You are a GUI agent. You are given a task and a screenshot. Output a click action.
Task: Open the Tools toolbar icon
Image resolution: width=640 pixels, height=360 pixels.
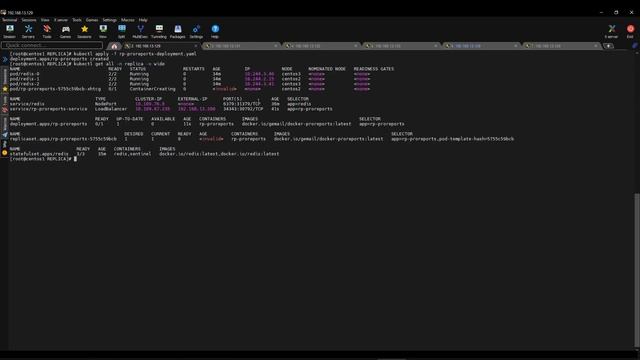click(47, 31)
